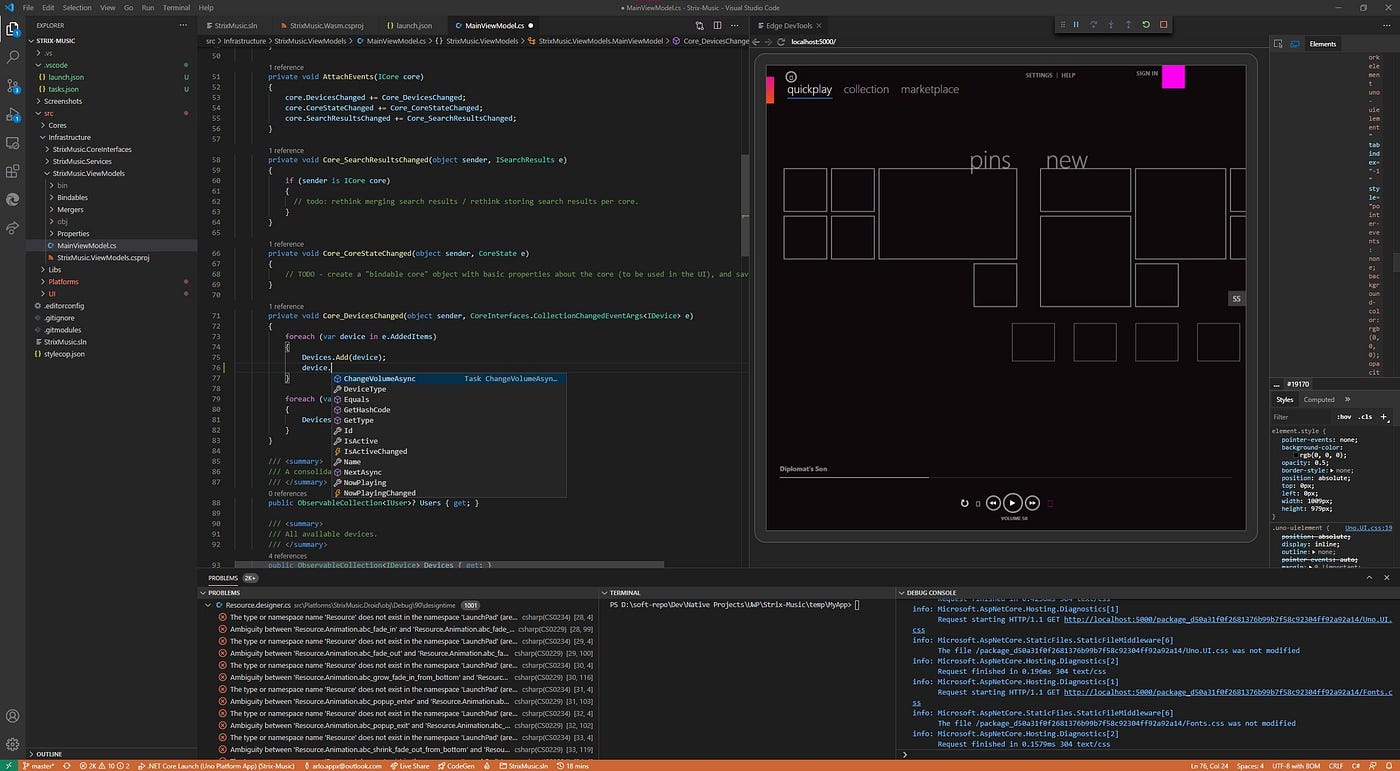
Task: Open the Extensions view
Action: tap(13, 171)
